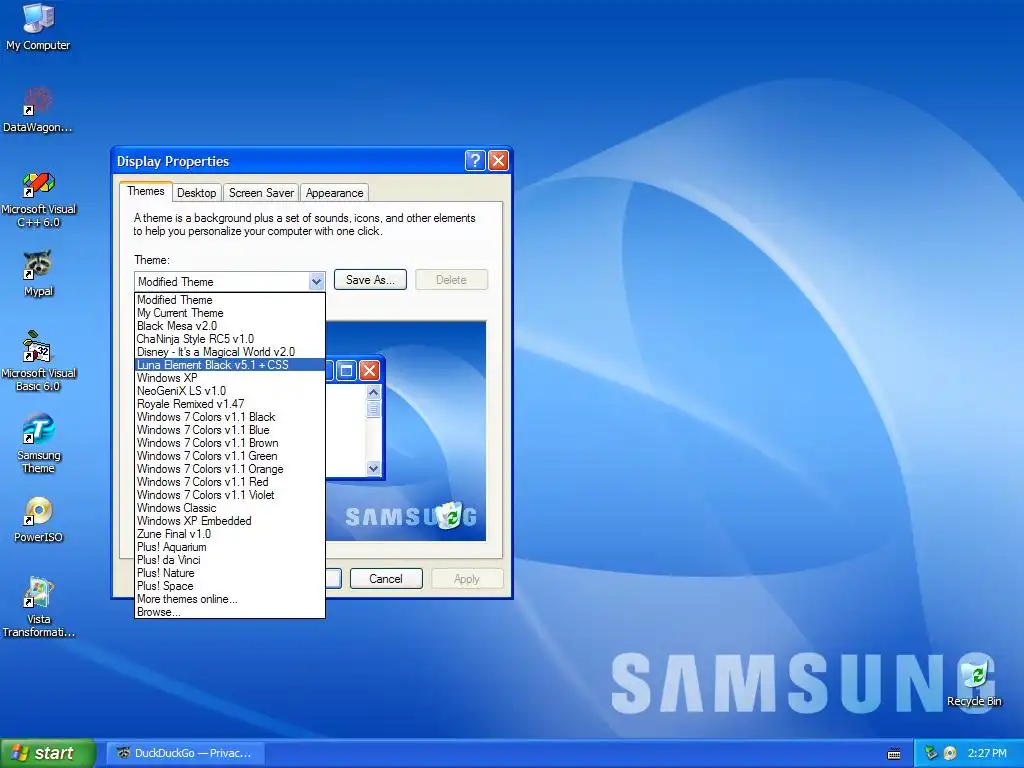The width and height of the screenshot is (1024, 768).
Task: Choose My Current Theme option
Action: pyautogui.click(x=230, y=313)
